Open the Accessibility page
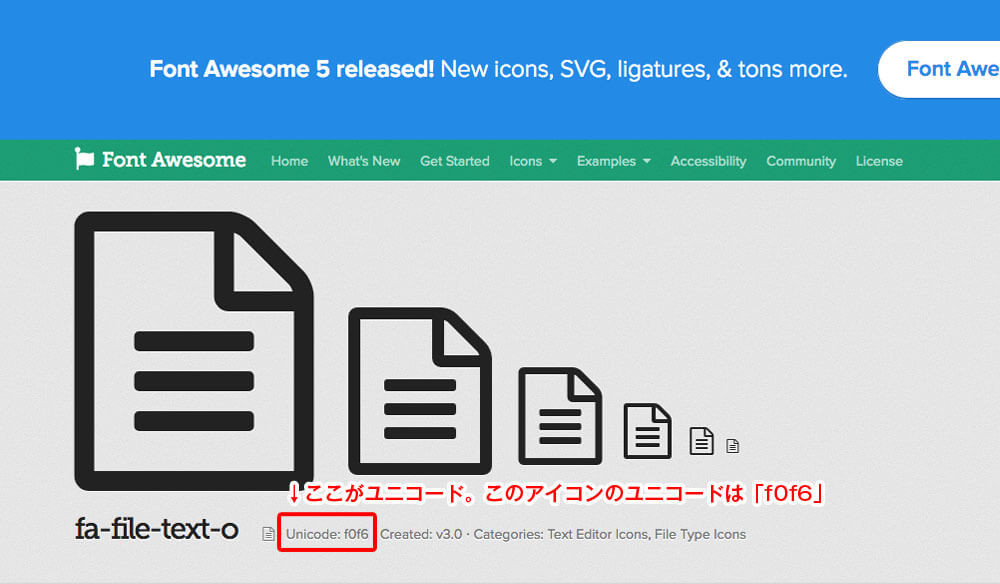Screen dimensions: 1000x584 (709, 161)
